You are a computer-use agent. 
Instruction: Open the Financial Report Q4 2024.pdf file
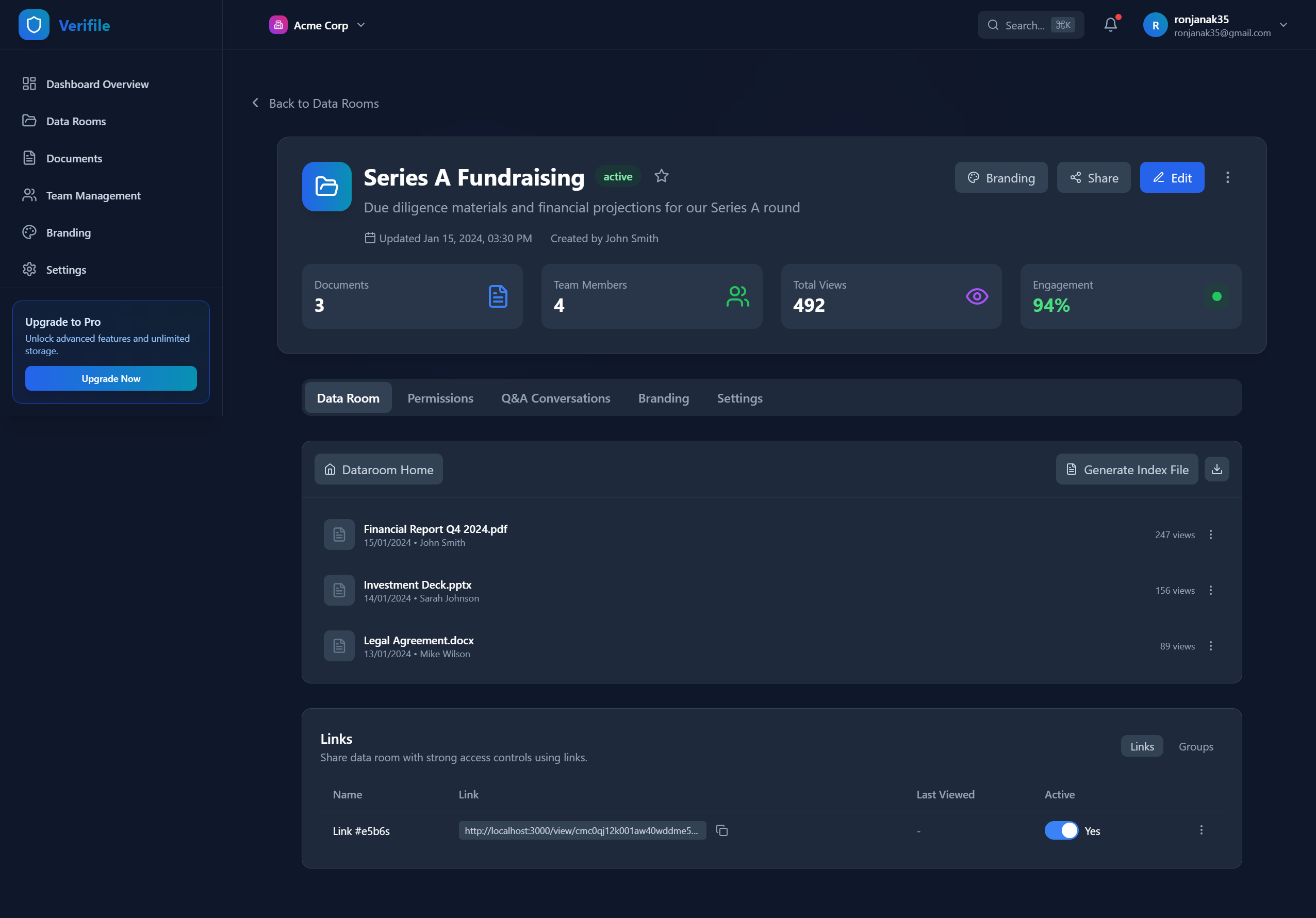click(435, 529)
